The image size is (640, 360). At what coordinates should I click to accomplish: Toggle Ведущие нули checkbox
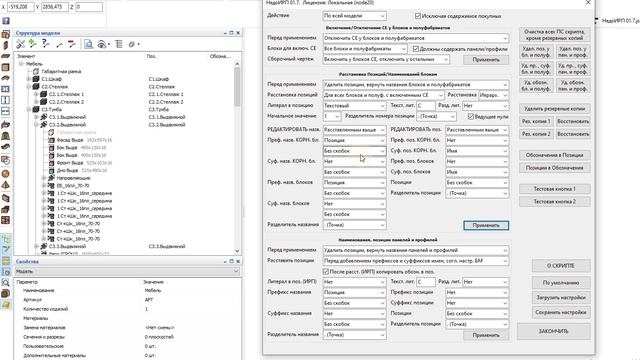pyautogui.click(x=471, y=116)
